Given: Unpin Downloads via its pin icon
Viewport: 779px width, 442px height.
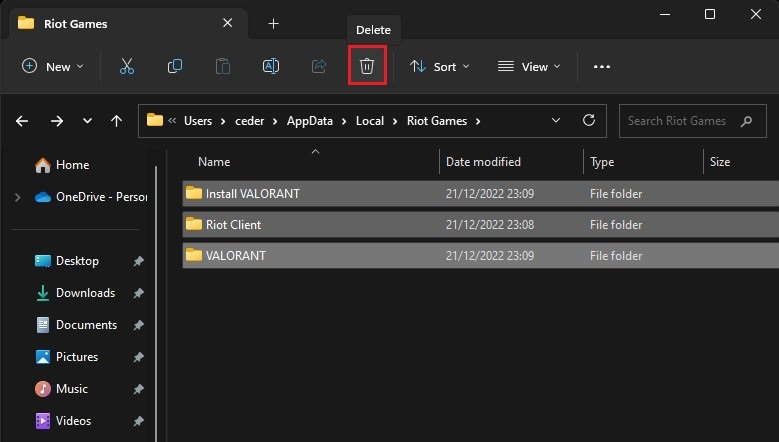Looking at the screenshot, I should pos(138,293).
